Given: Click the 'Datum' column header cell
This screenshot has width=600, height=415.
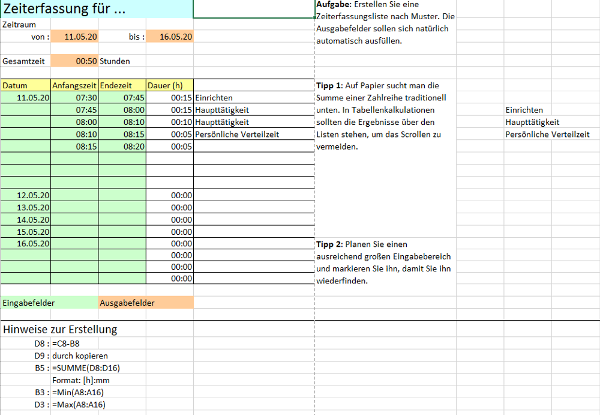Looking at the screenshot, I should click(24, 86).
